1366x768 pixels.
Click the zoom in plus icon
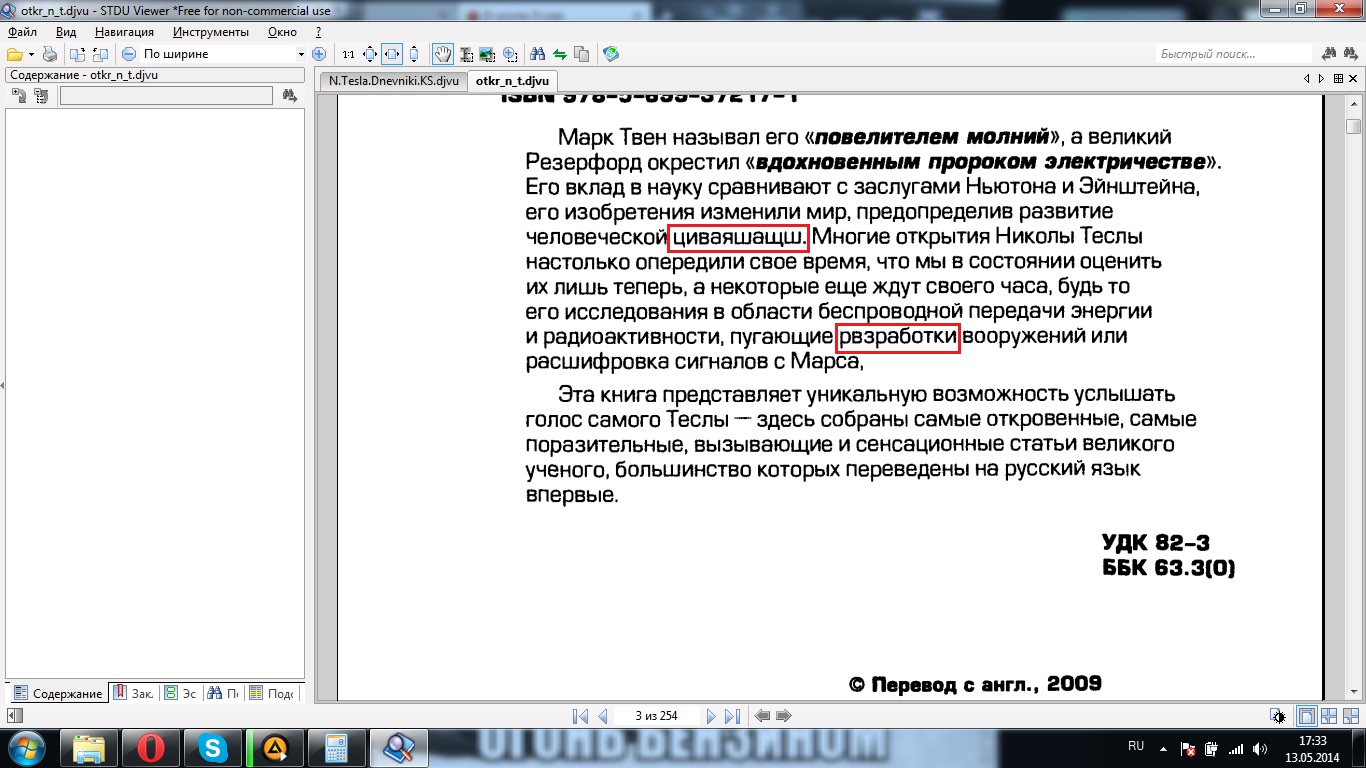(x=319, y=54)
